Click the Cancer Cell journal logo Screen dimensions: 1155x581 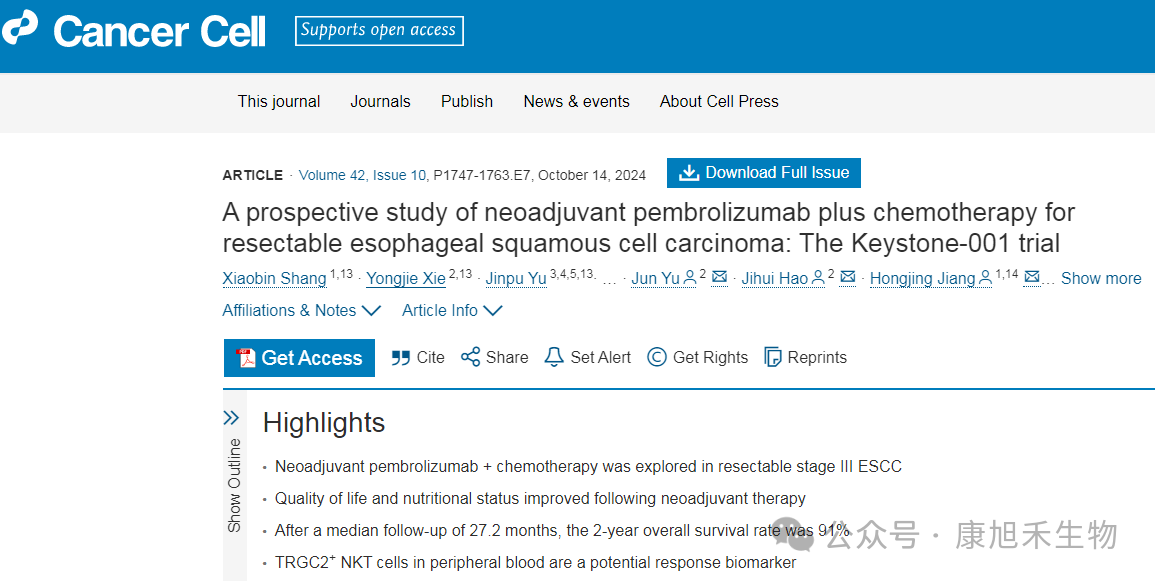pyautogui.click(x=135, y=31)
